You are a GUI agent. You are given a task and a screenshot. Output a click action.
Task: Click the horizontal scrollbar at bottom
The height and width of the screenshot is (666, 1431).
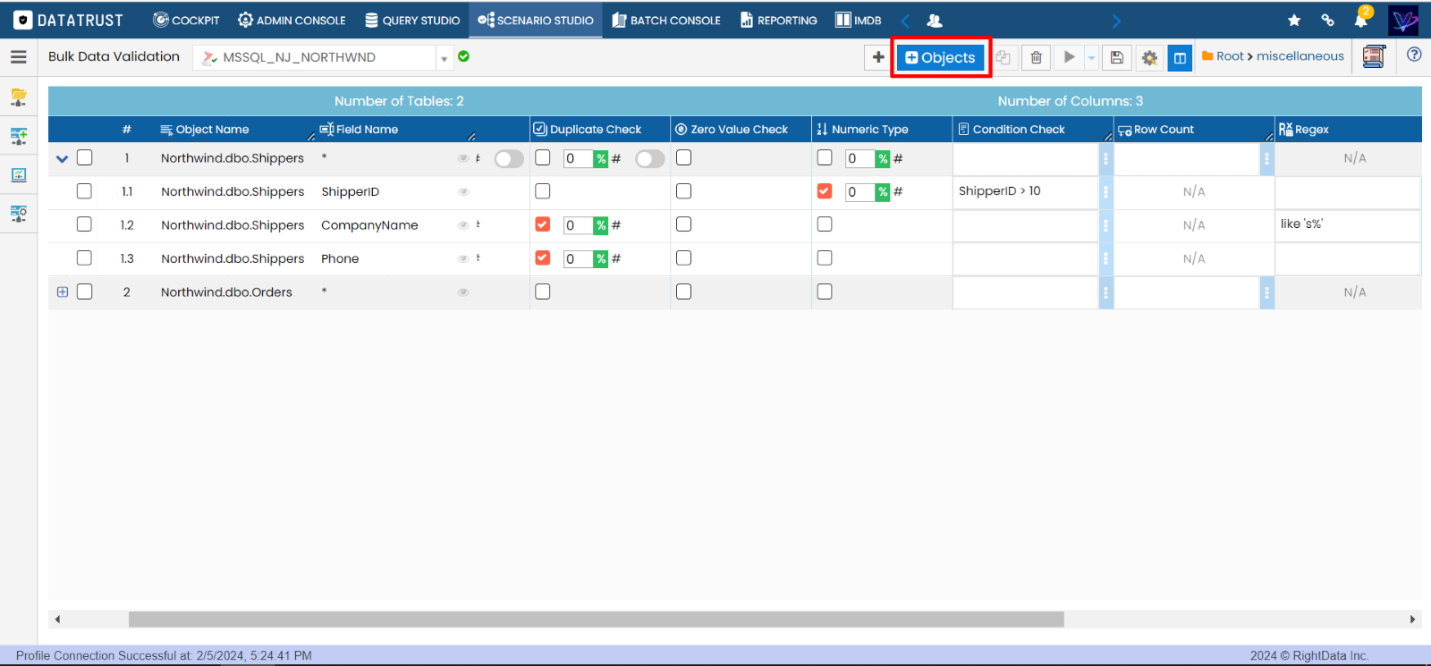[x=596, y=620]
